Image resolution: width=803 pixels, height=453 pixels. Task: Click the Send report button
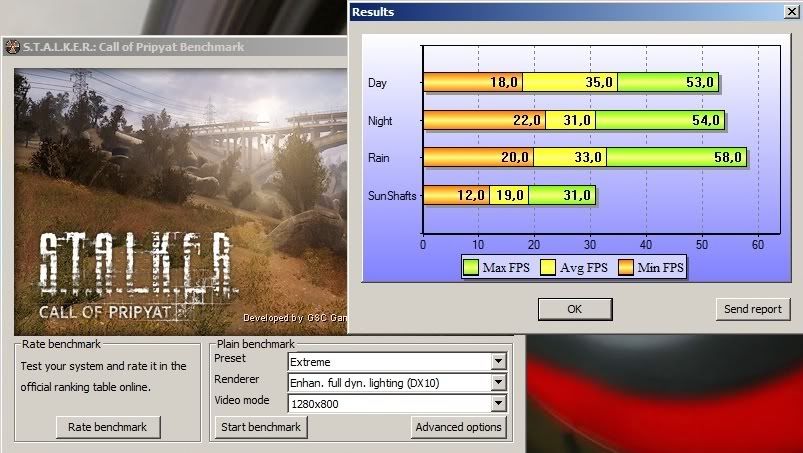(753, 309)
